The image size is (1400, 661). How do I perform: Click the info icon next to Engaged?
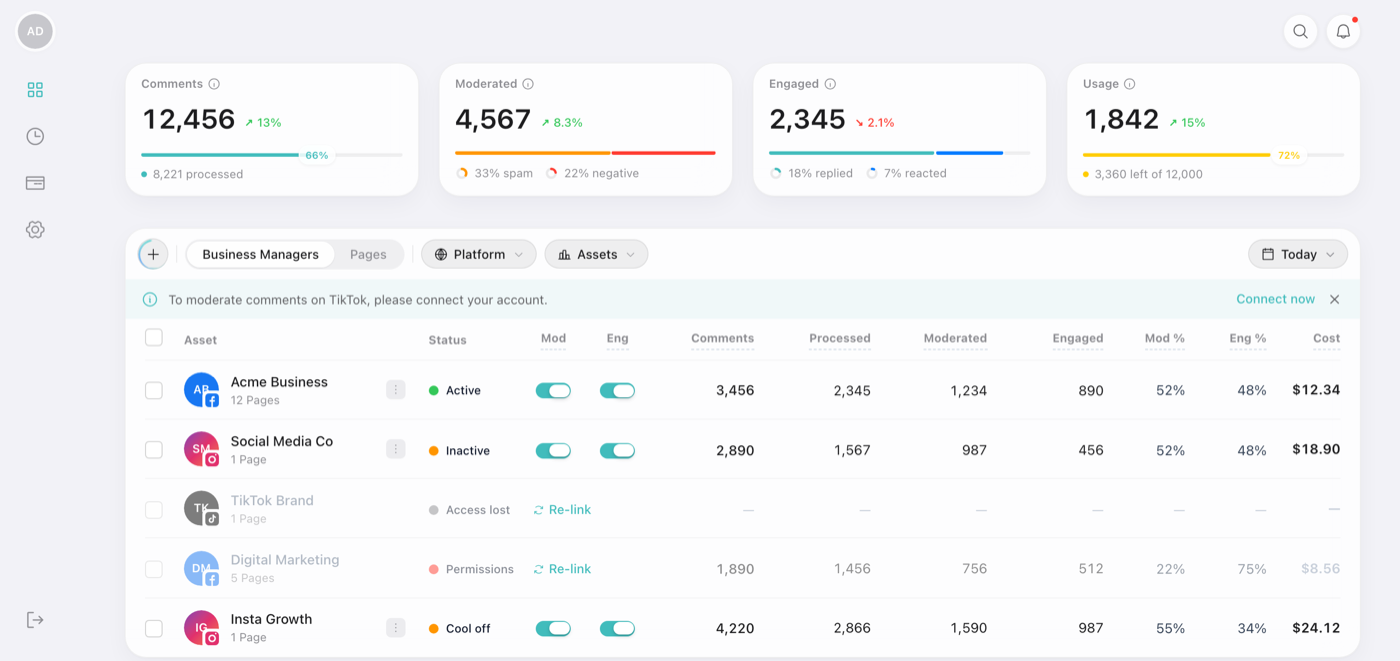(830, 84)
